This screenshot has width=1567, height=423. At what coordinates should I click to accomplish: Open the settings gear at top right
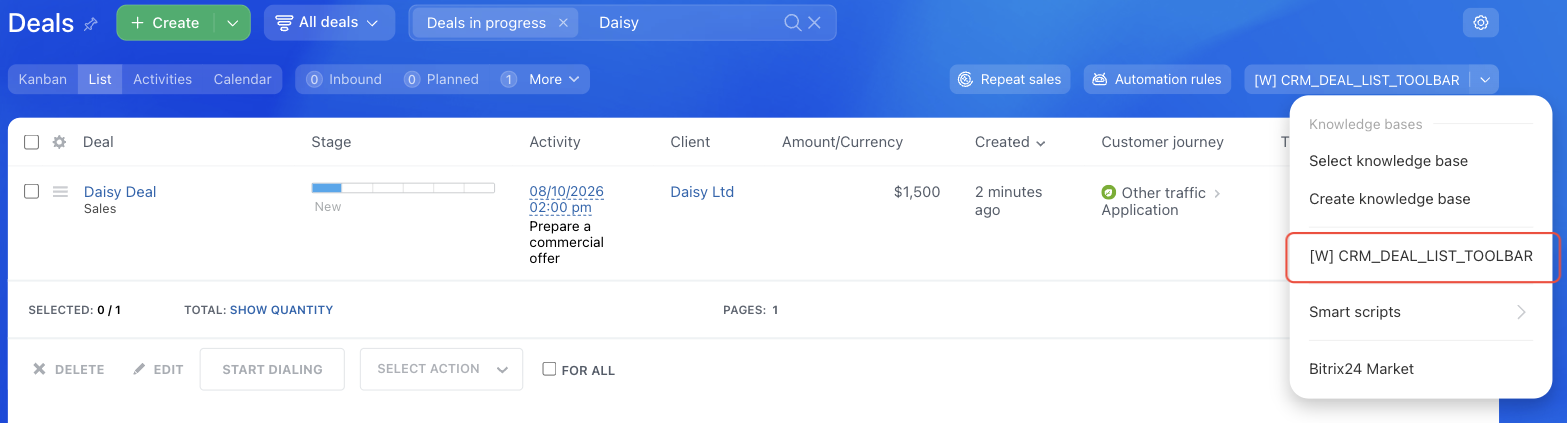1481,22
